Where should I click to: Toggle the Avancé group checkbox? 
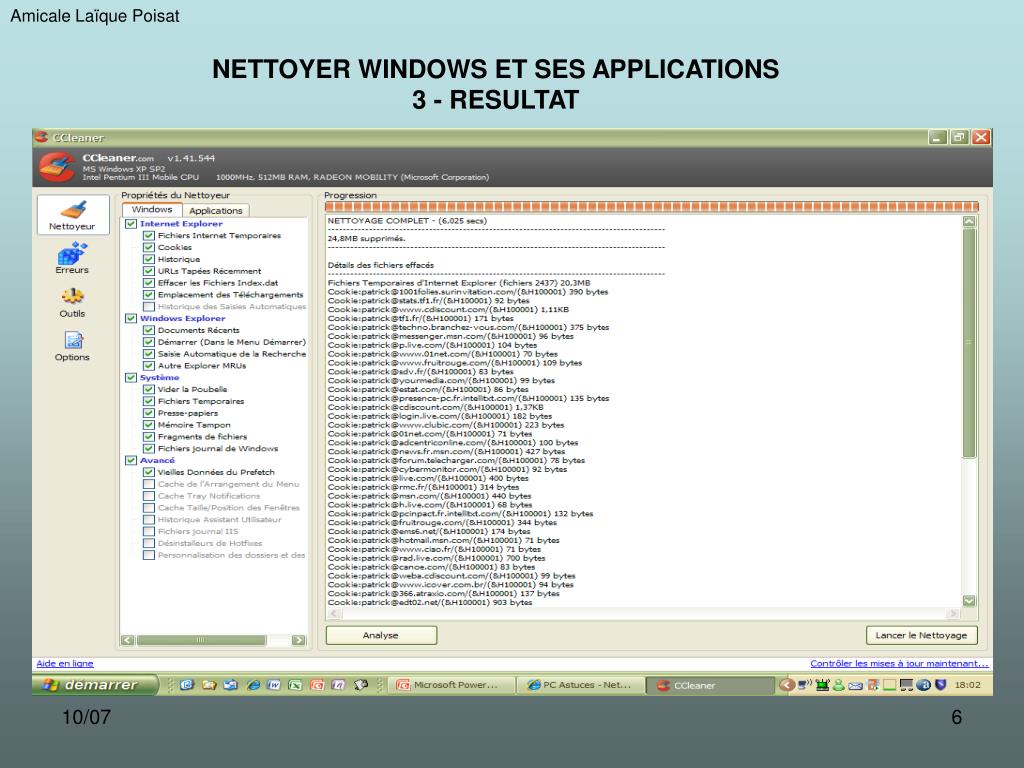click(x=131, y=460)
